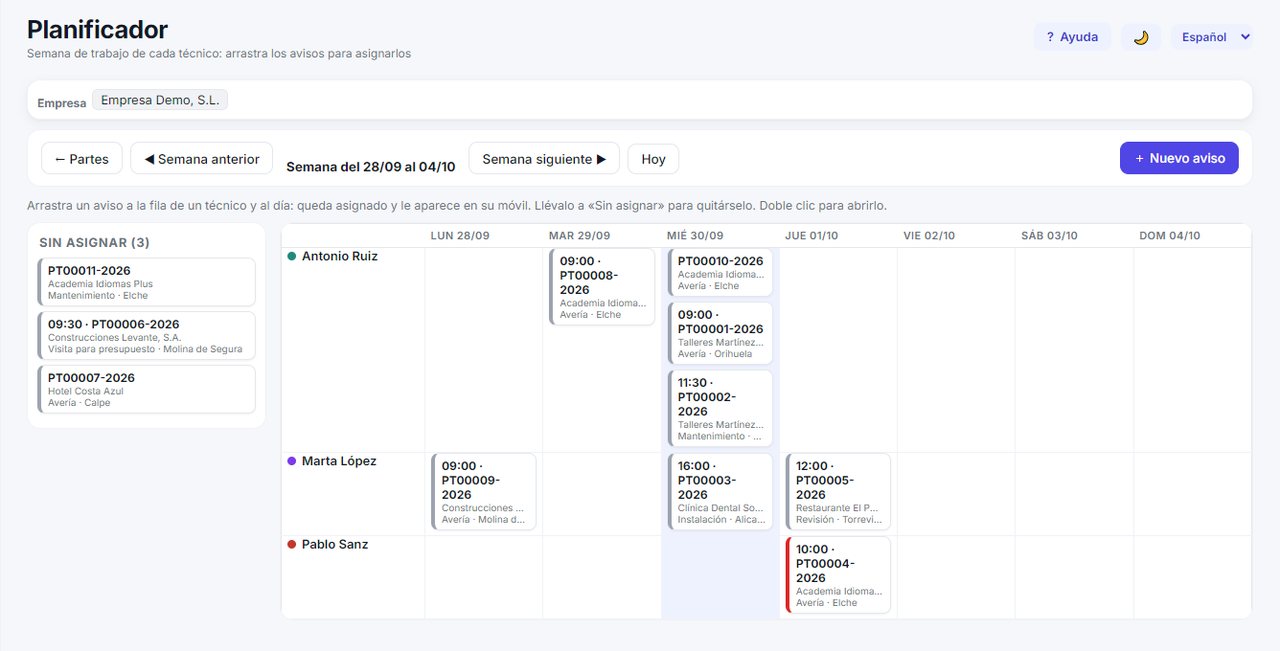Image resolution: width=1280 pixels, height=651 pixels.
Task: Click the LUN 28/09 column header
Action: tap(460, 236)
